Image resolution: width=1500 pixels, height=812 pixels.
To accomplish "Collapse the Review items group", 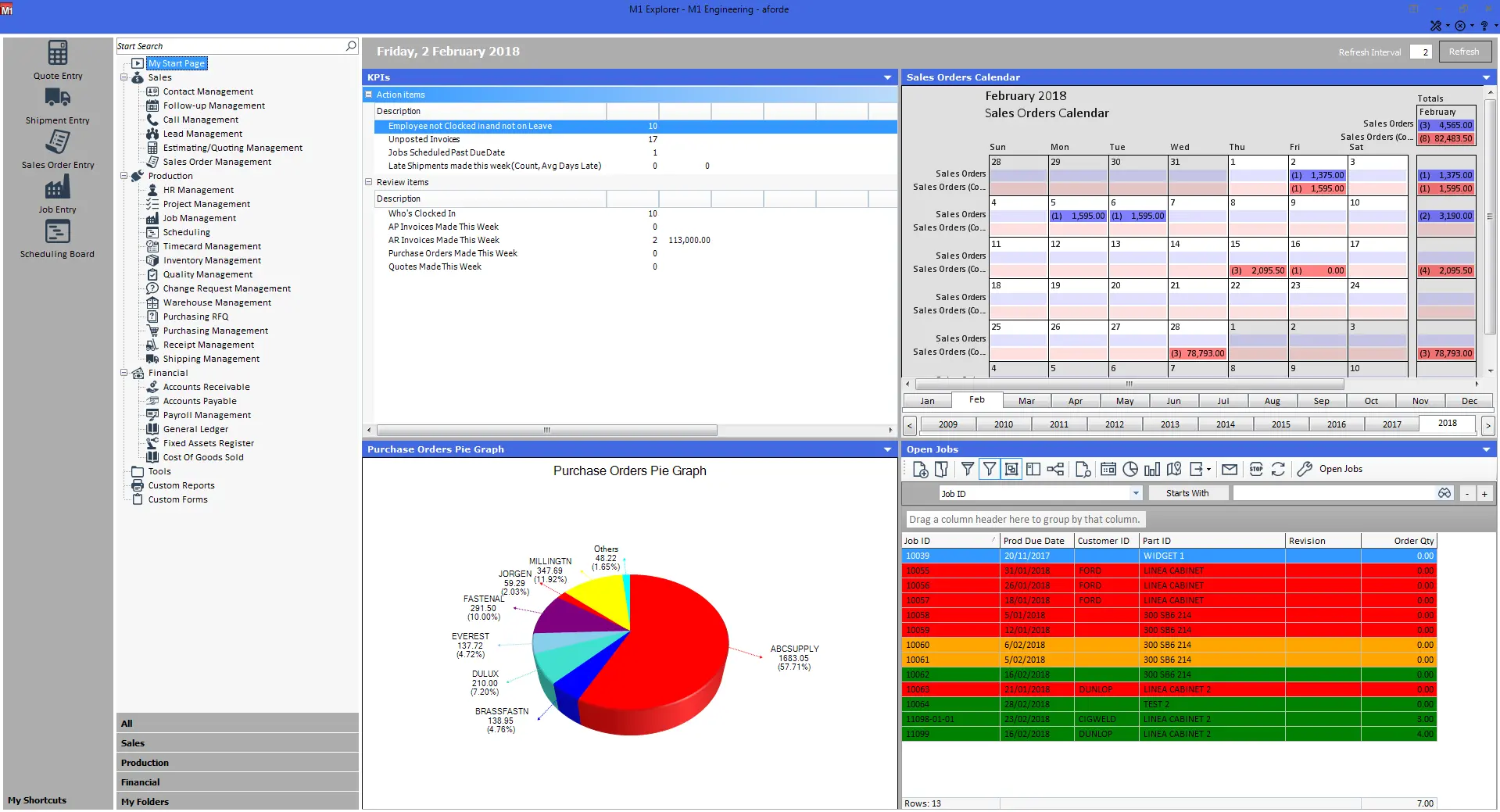I will [x=368, y=182].
